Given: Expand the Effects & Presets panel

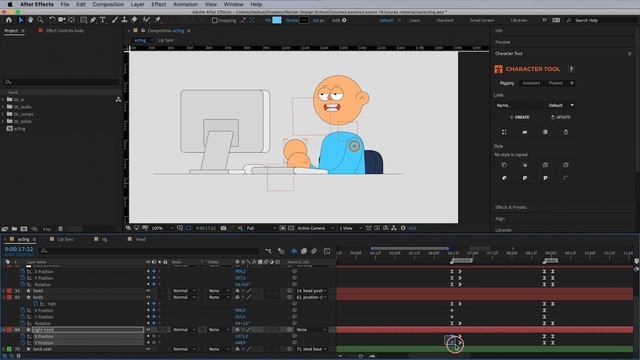Looking at the screenshot, I should coord(511,207).
